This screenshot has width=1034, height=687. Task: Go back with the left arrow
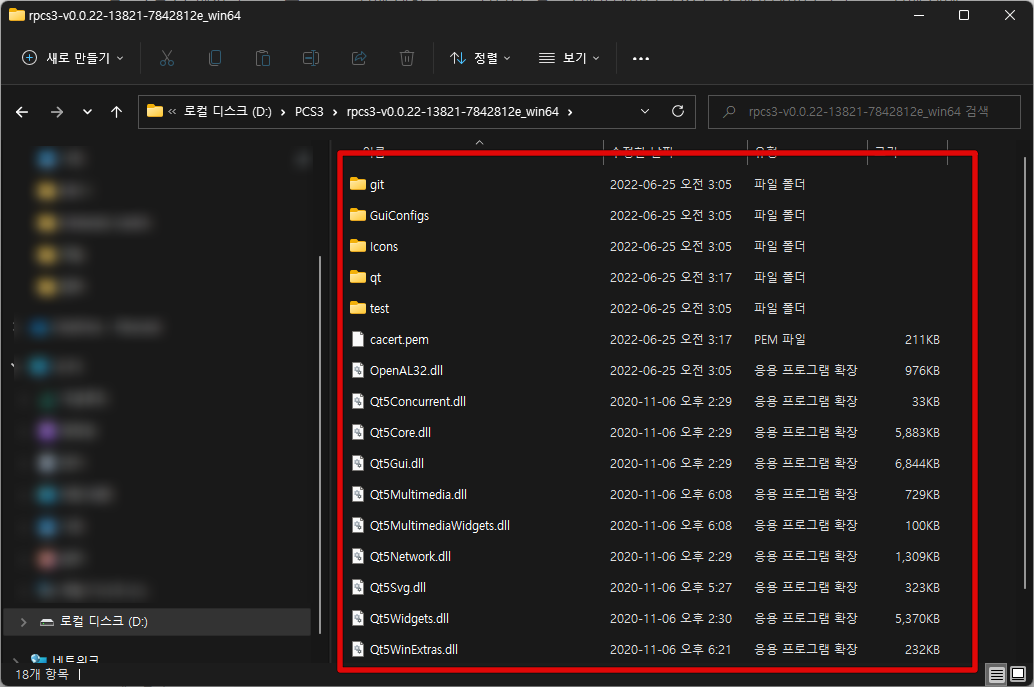pos(22,112)
